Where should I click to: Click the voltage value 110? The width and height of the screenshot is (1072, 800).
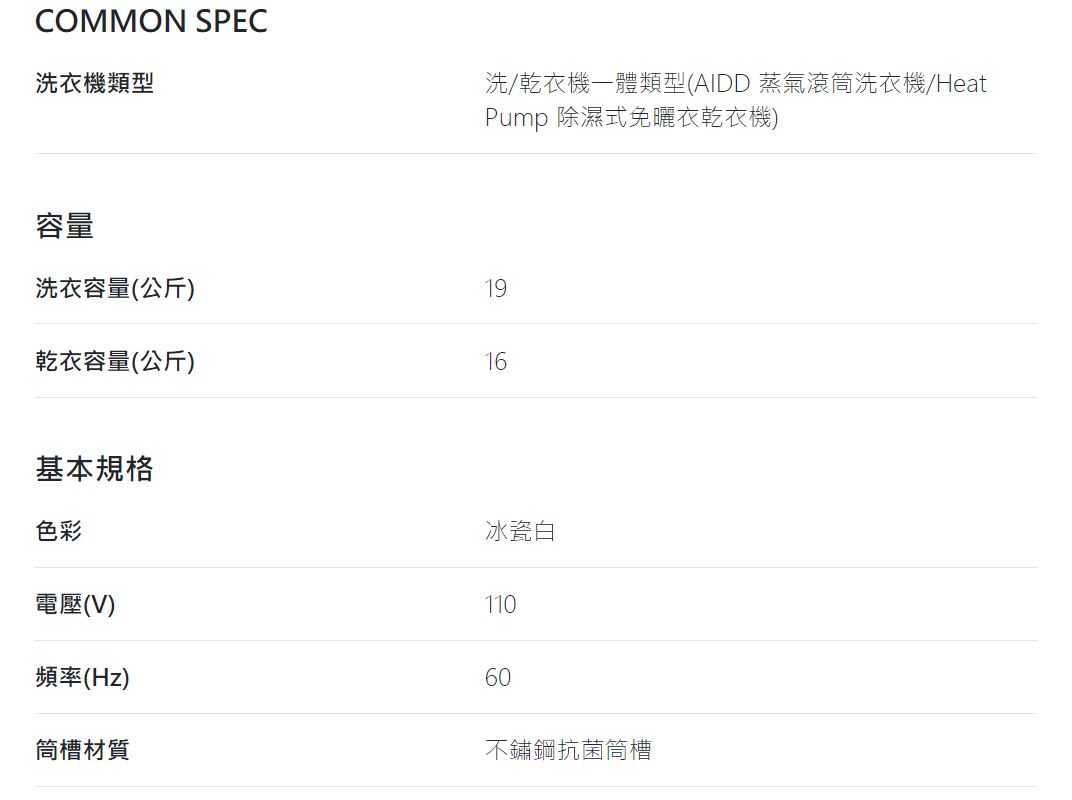click(x=500, y=604)
